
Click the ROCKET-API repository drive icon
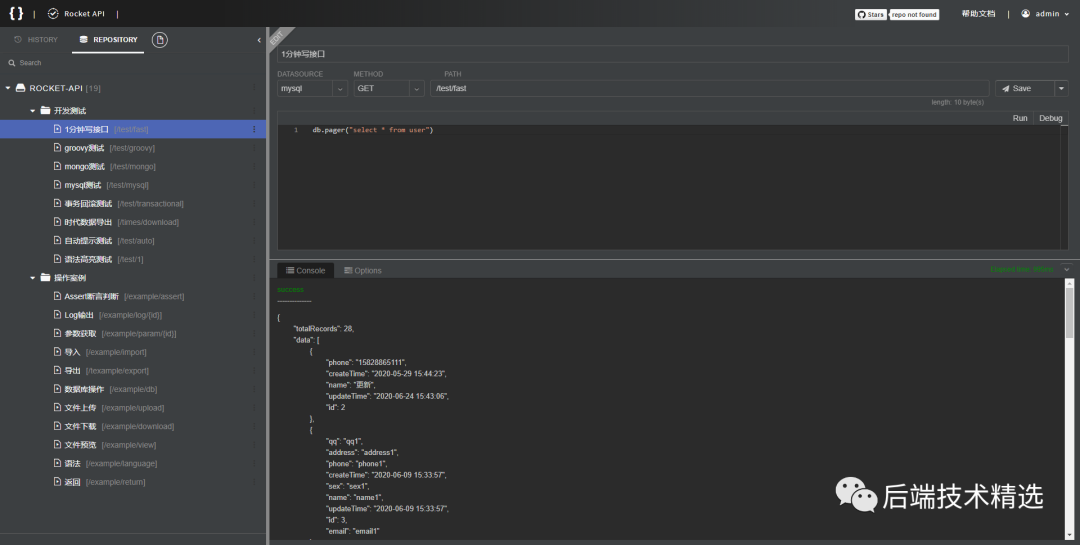tap(21, 88)
